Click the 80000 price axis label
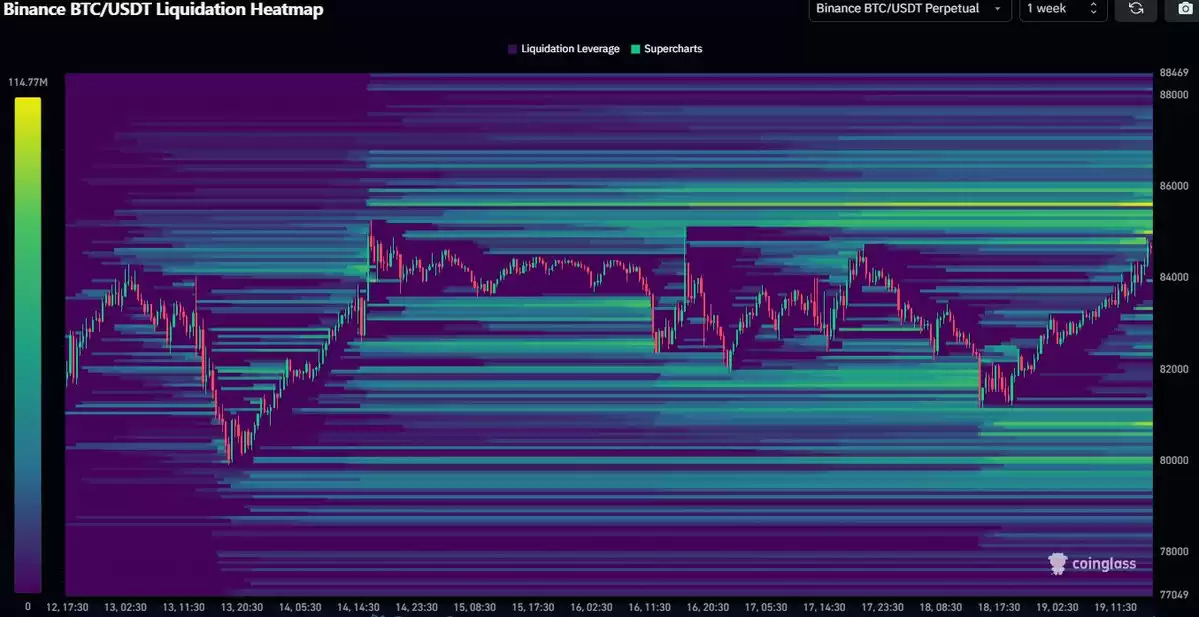 pos(1174,460)
